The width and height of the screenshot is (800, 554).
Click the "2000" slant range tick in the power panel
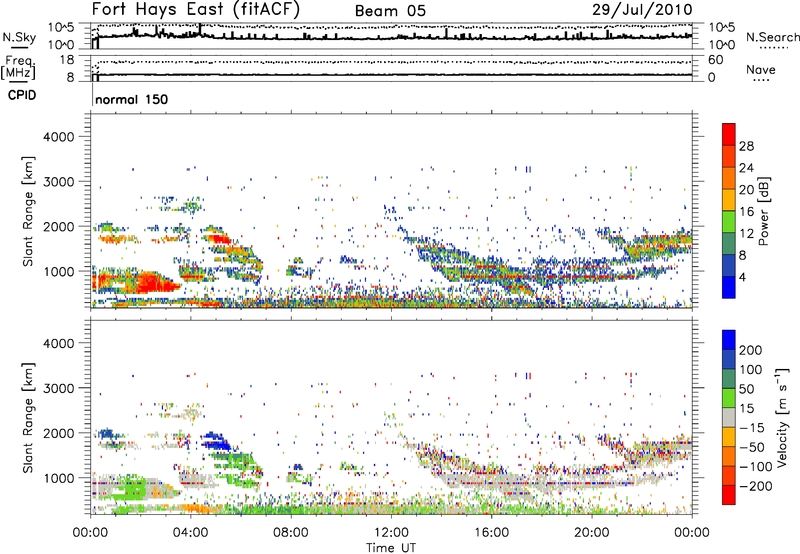click(58, 226)
